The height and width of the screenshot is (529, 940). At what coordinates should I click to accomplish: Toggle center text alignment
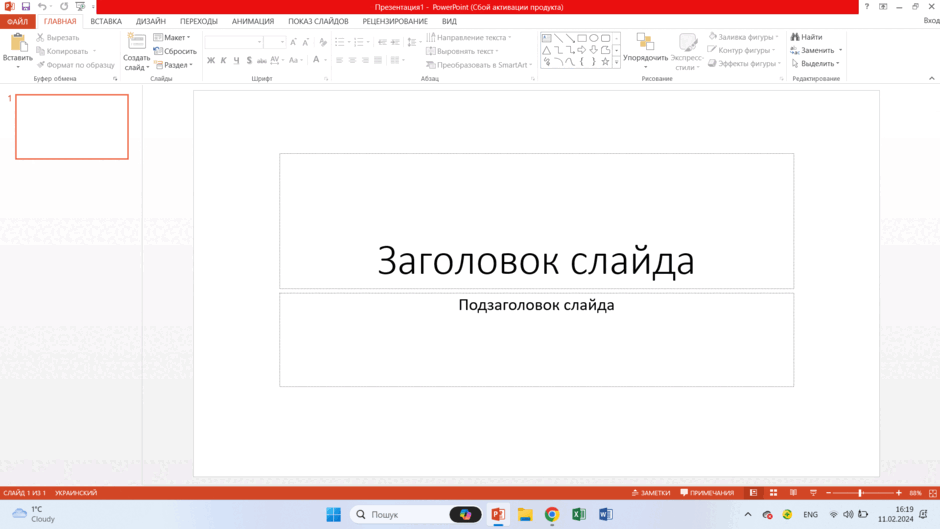(352, 60)
